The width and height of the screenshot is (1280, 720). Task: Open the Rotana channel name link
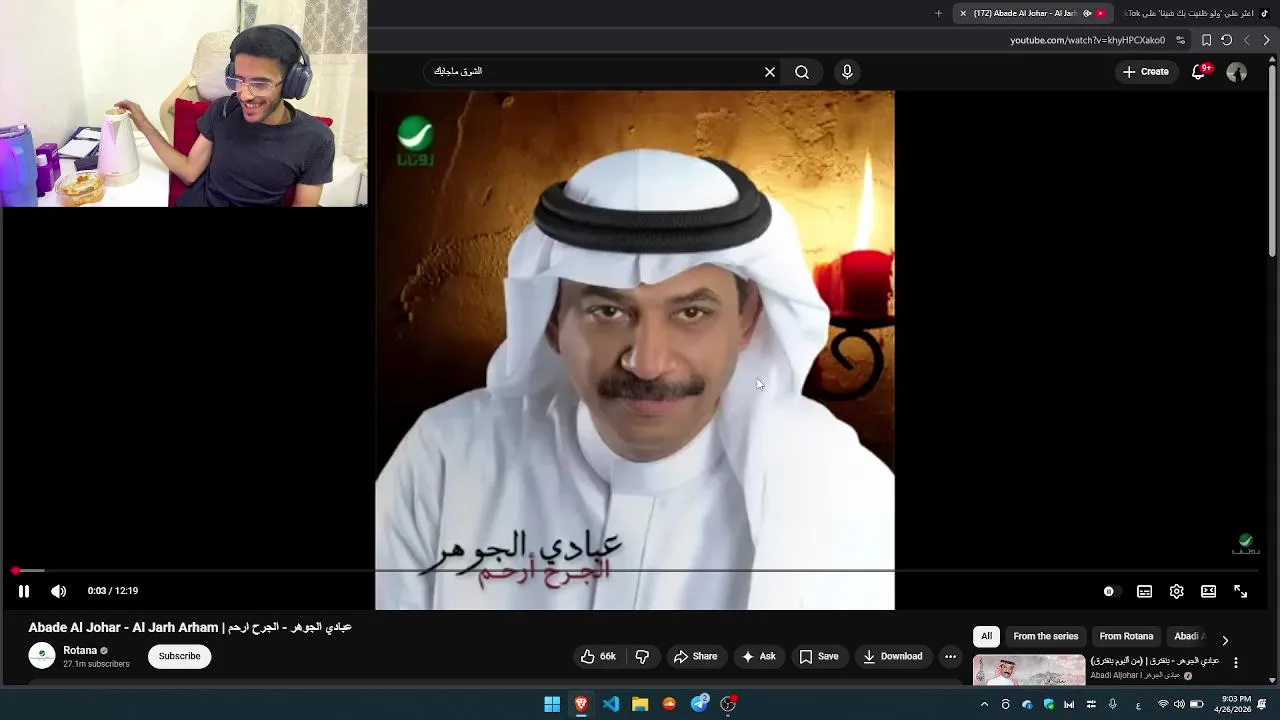click(x=80, y=650)
